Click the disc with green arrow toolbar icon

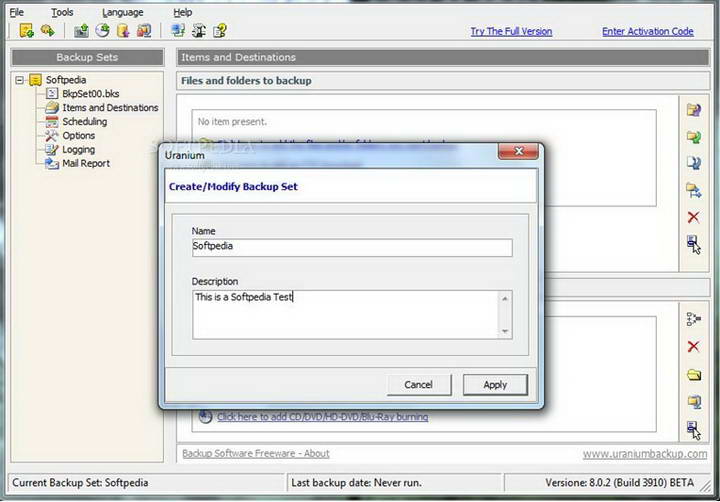(102, 31)
